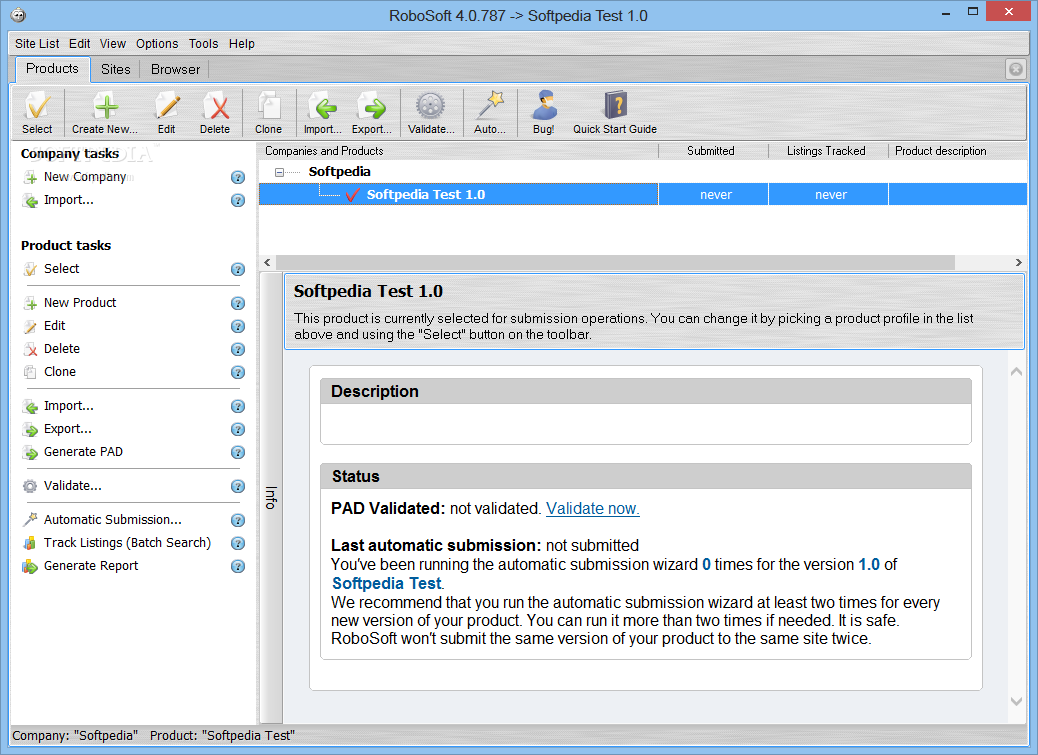Click the Validate gear toolbar icon
Image resolution: width=1038 pixels, height=755 pixels.
click(x=431, y=112)
